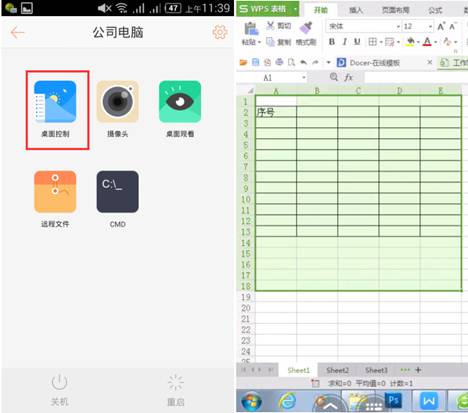Click the undo arrow icon
Viewport: 468px width, 413px height.
(x=303, y=62)
